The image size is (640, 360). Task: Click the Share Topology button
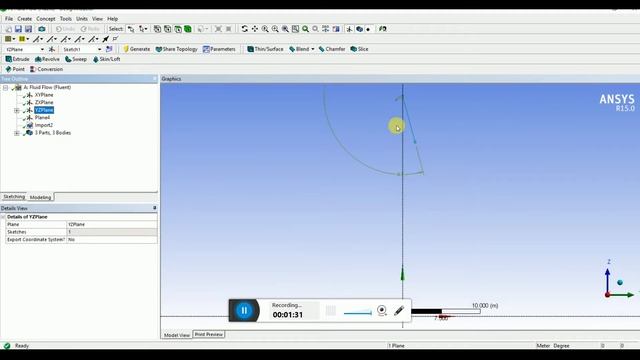[176, 49]
